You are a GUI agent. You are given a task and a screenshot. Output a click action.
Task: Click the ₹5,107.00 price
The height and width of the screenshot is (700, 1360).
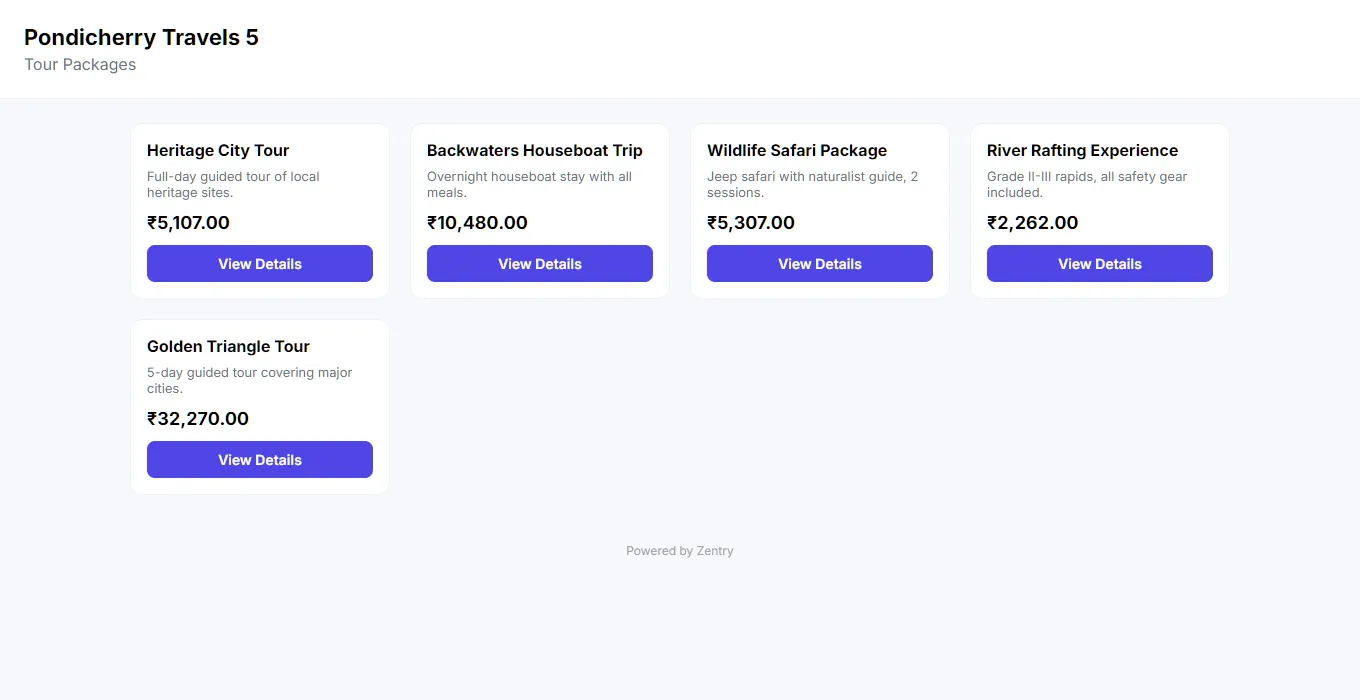[x=188, y=223]
